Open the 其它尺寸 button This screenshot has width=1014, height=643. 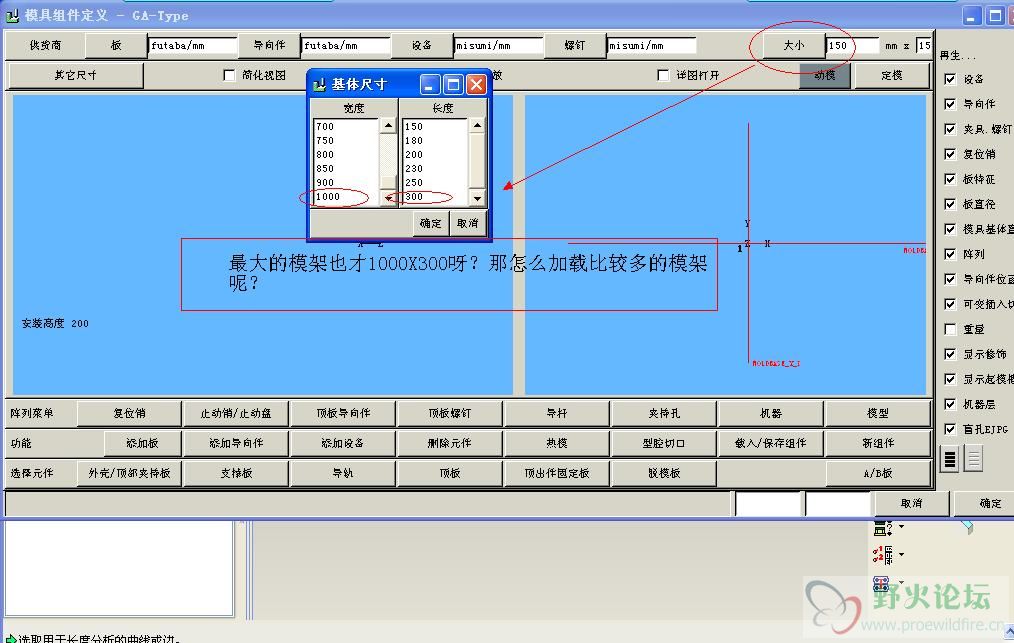(x=75, y=75)
